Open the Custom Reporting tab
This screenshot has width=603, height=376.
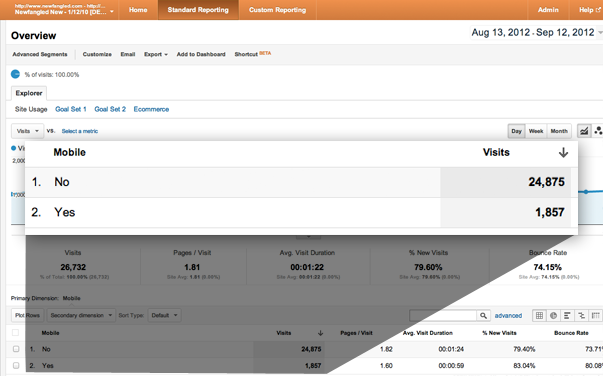[277, 10]
